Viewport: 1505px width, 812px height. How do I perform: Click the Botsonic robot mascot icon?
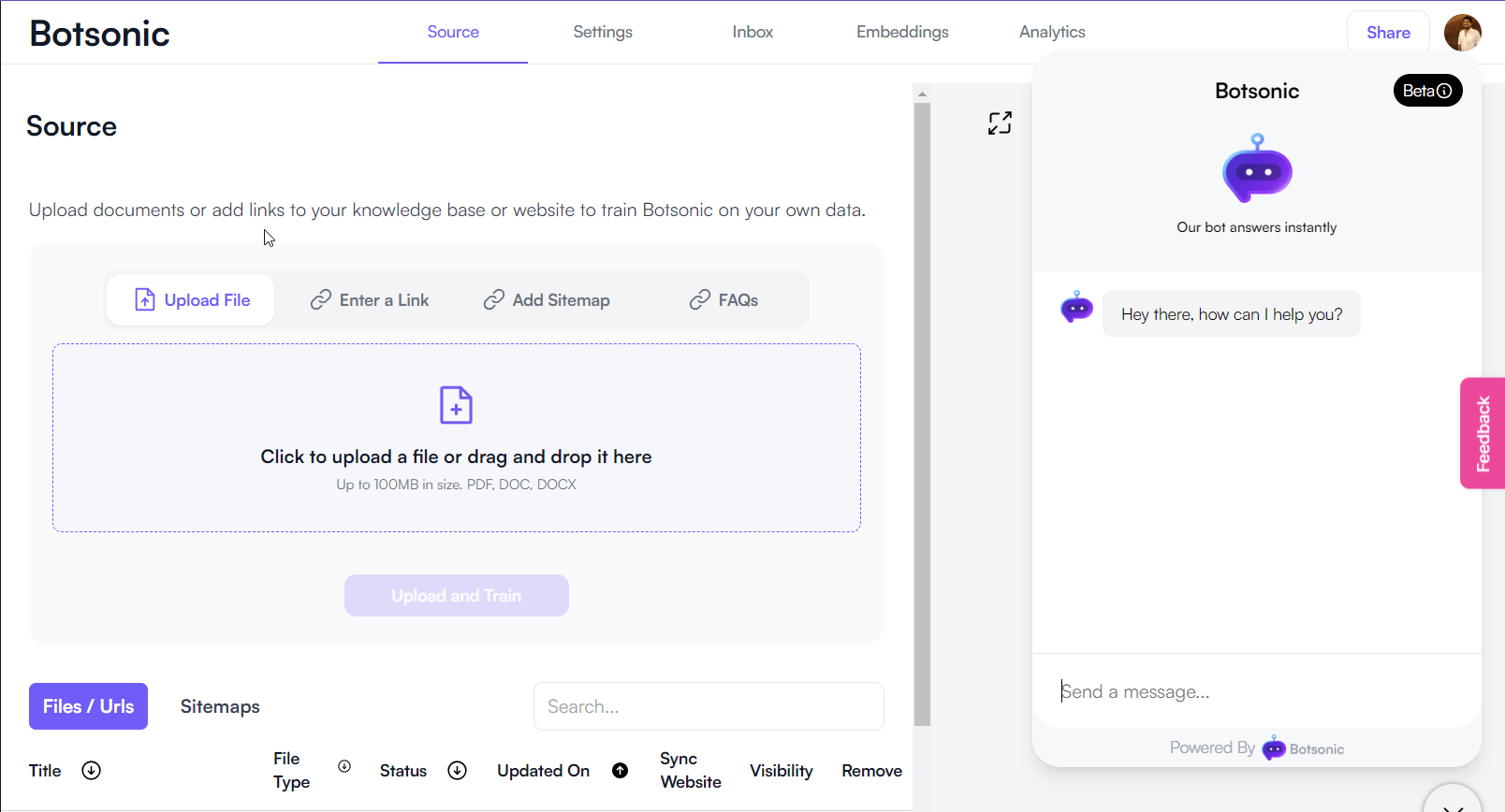pyautogui.click(x=1257, y=169)
